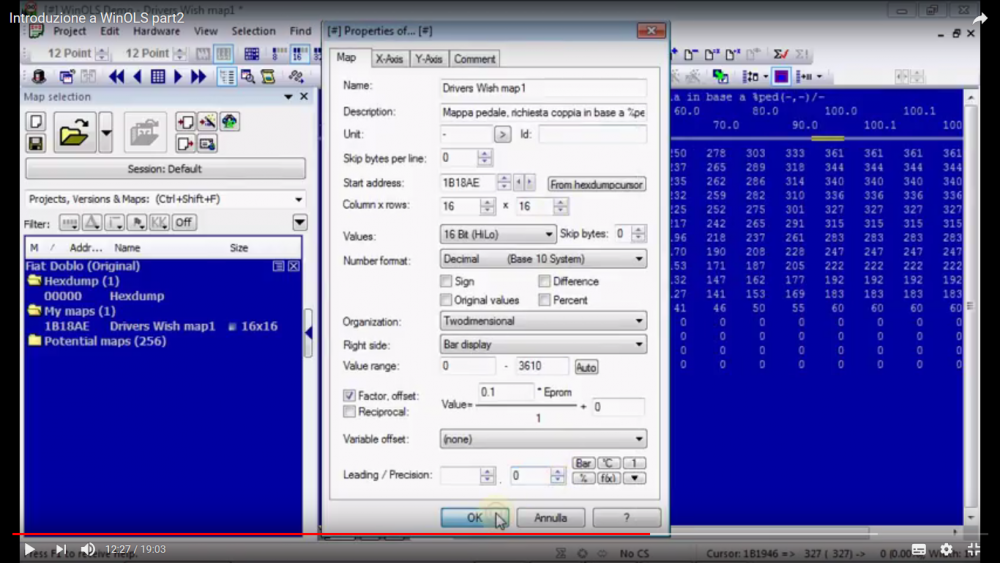Uncheck the Factor, offset checkbox
The width and height of the screenshot is (1000, 563).
point(349,395)
